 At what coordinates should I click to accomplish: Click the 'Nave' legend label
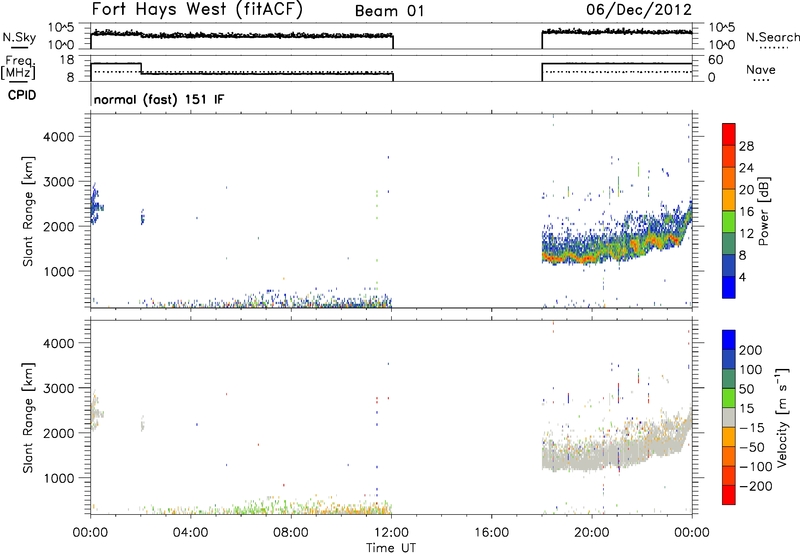[761, 70]
